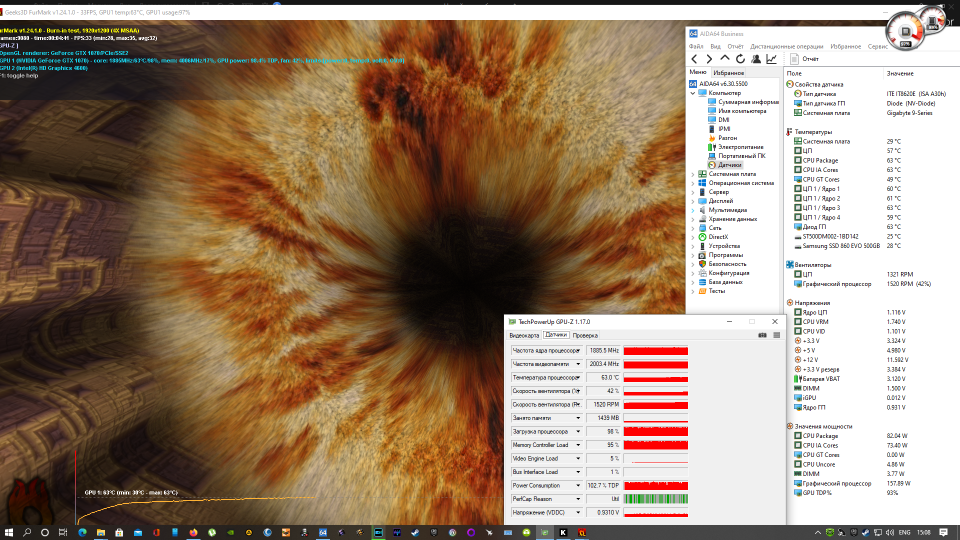Open the Windows Start menu

[9, 533]
